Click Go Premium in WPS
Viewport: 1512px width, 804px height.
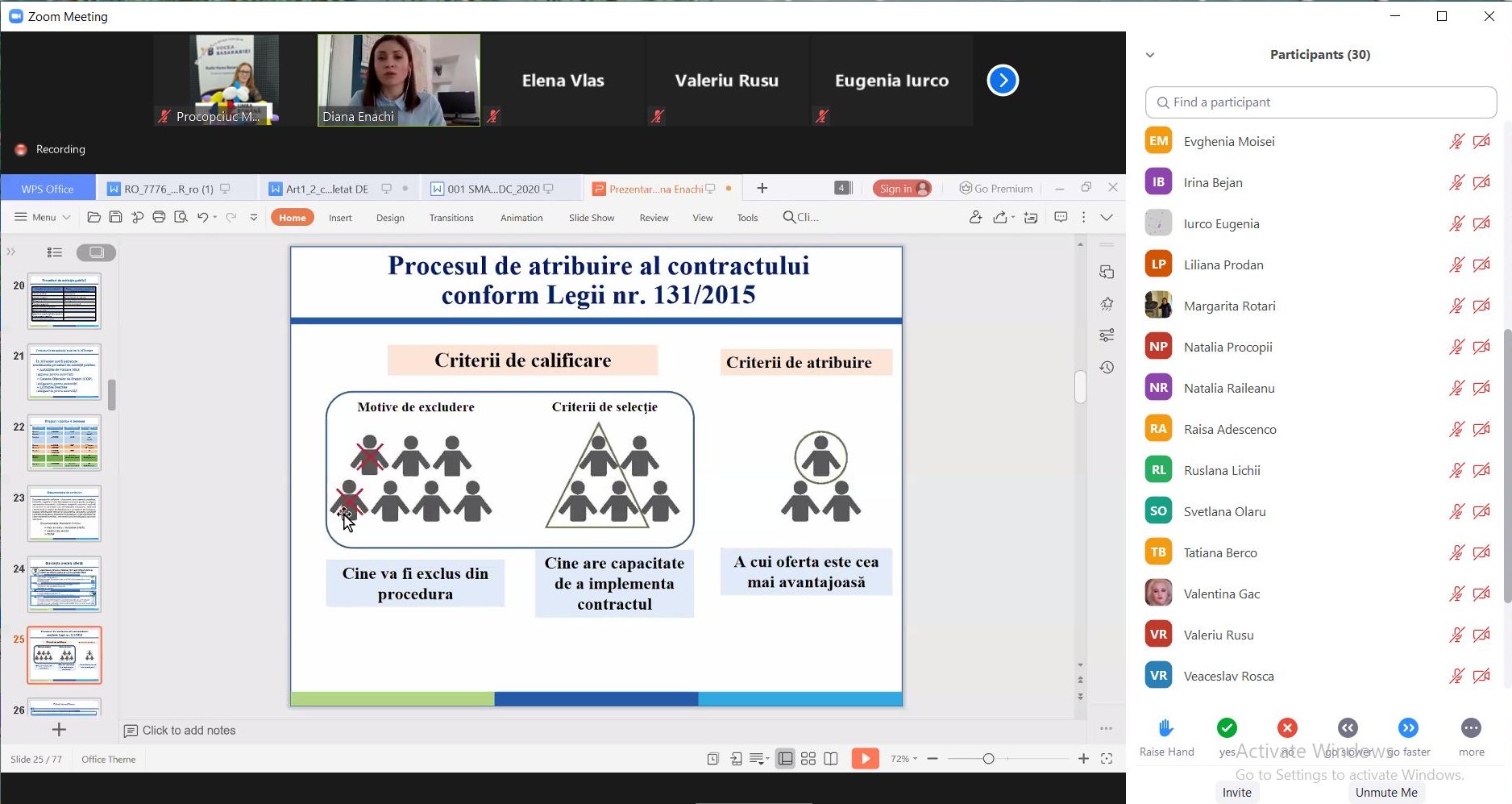(995, 188)
